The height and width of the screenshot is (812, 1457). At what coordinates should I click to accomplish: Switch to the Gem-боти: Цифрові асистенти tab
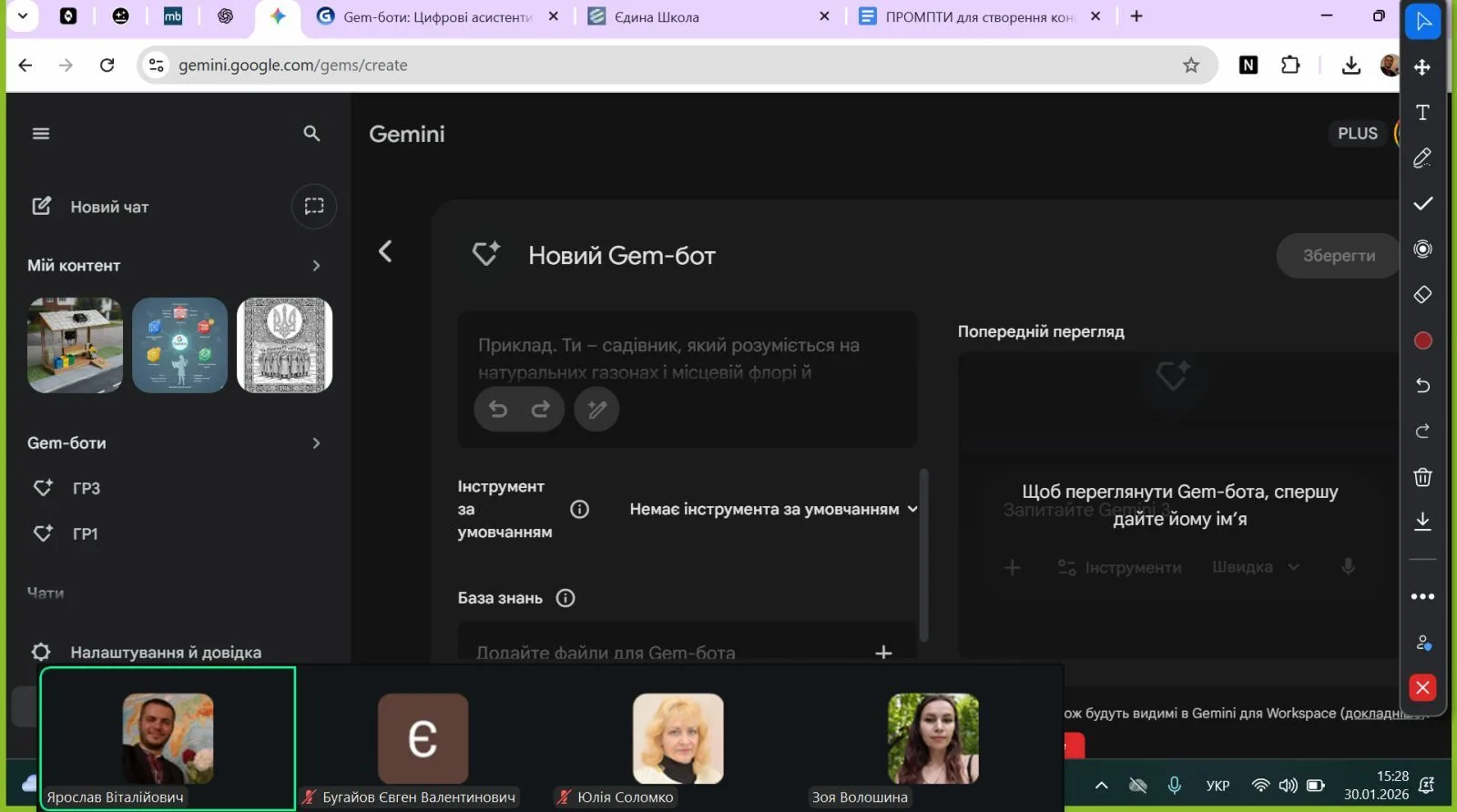point(438,16)
